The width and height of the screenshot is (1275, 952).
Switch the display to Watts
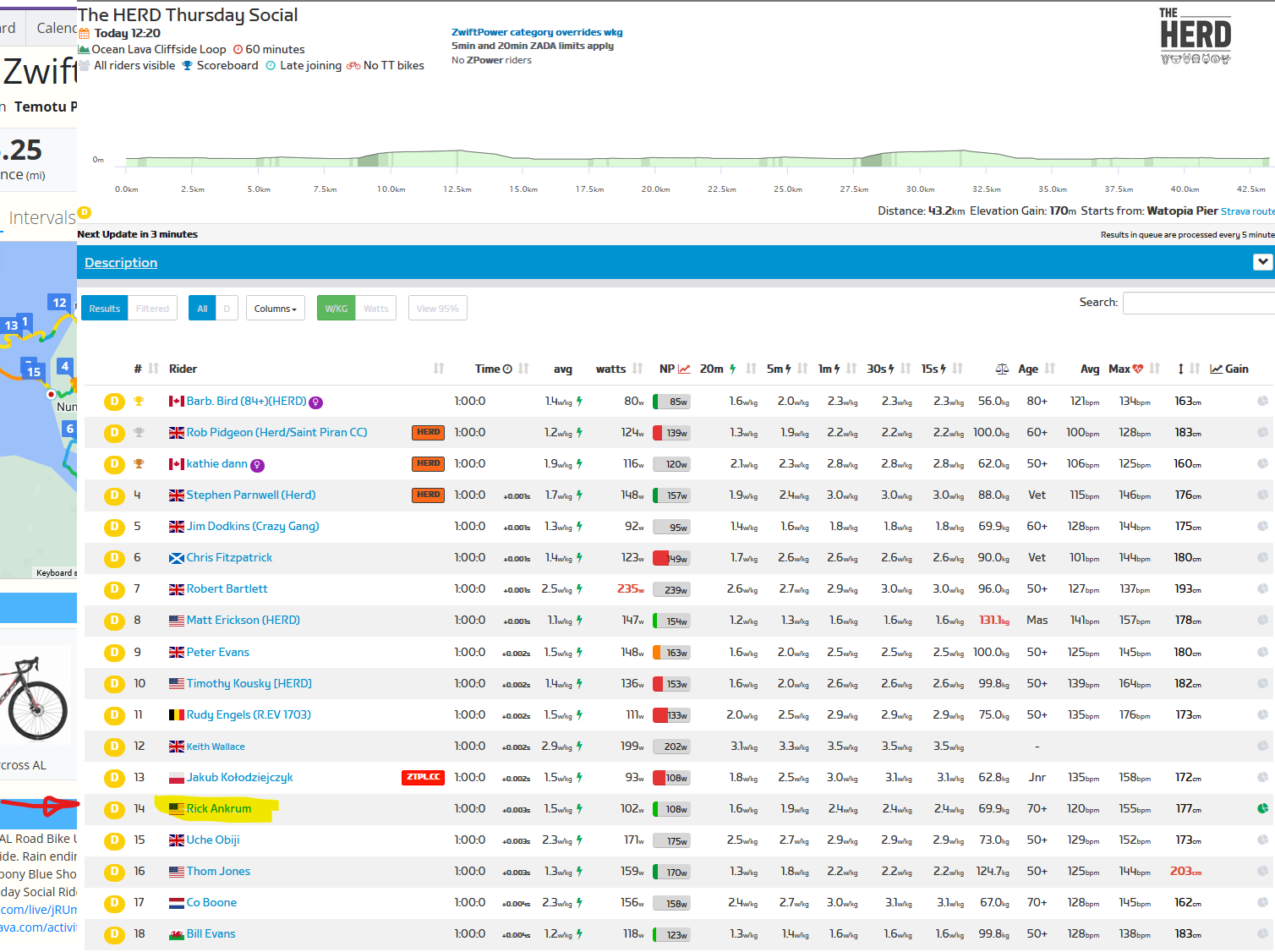pyautogui.click(x=376, y=309)
